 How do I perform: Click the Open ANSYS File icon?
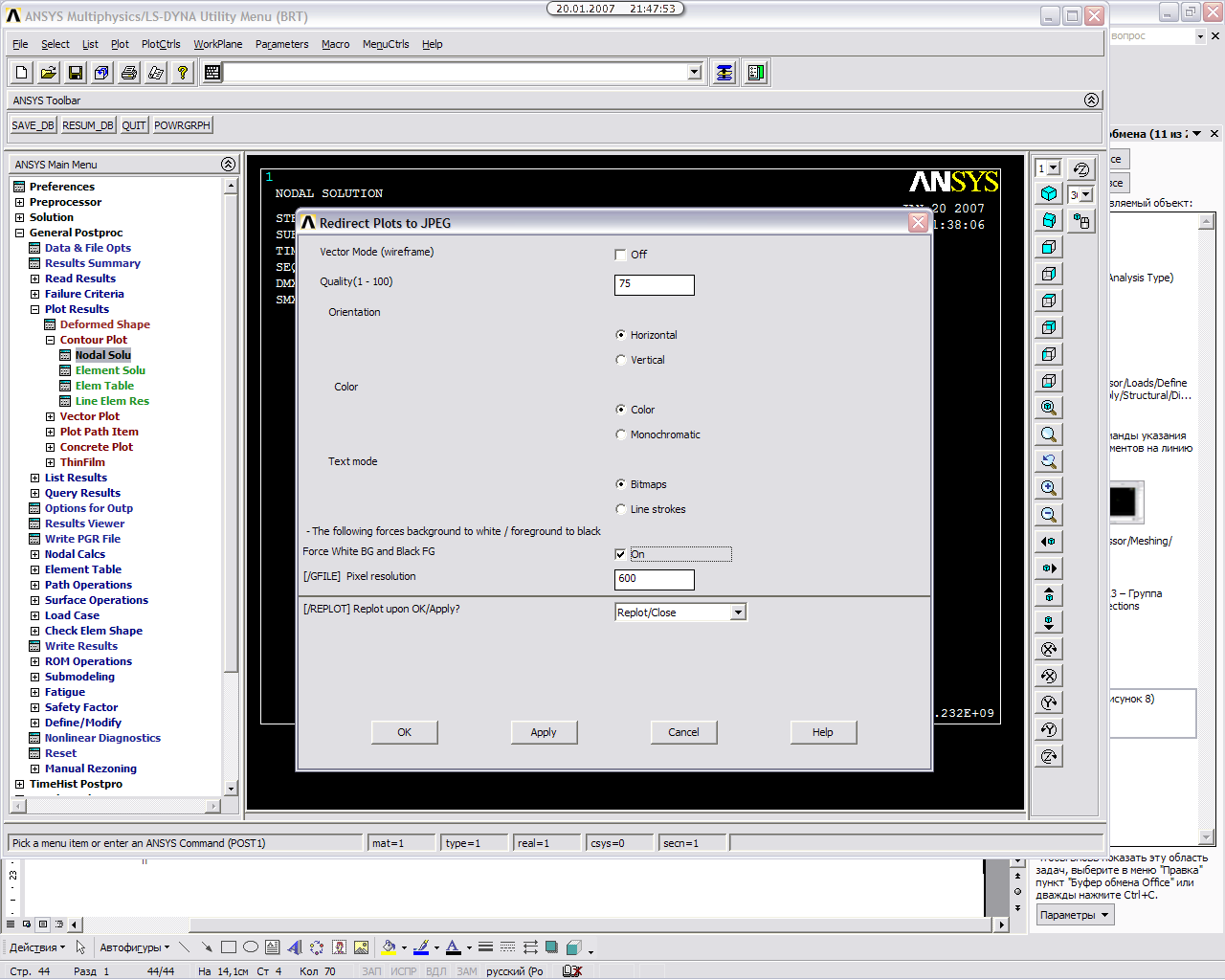click(x=49, y=73)
